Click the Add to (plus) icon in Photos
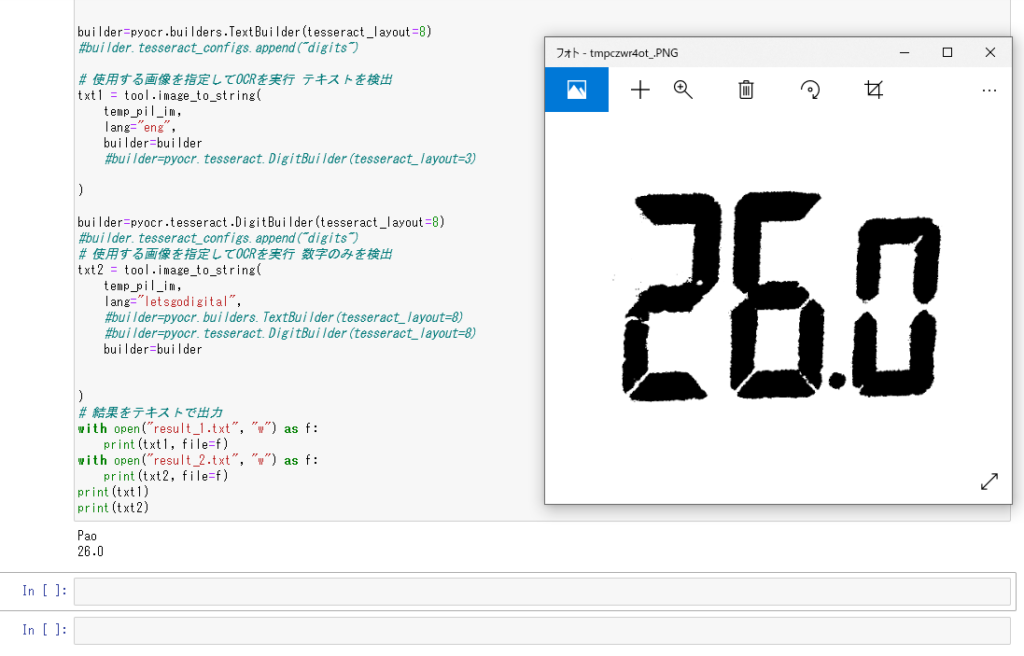This screenshot has width=1024, height=656. click(640, 90)
